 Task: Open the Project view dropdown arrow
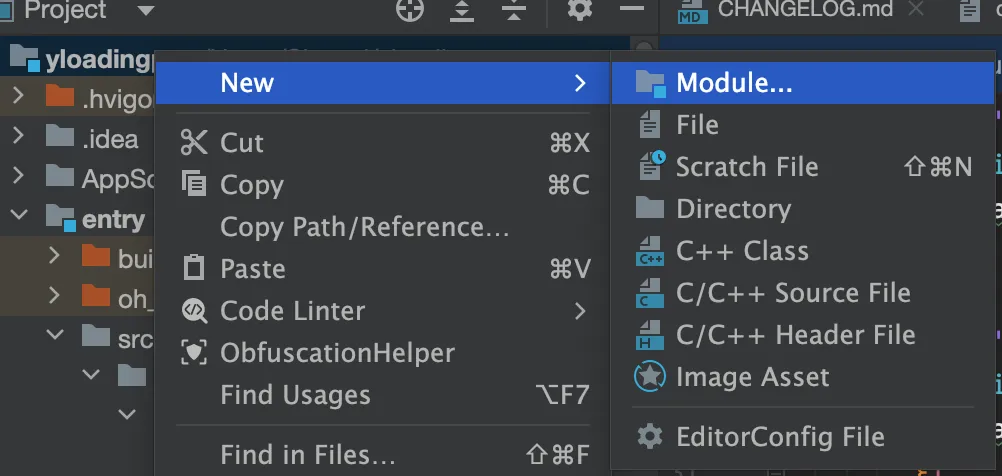point(146,11)
